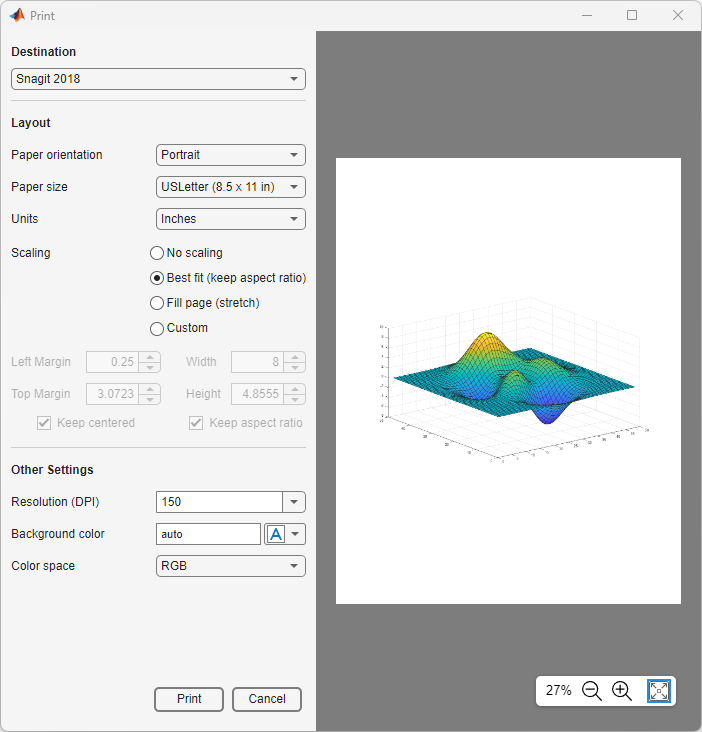Click the Resolution (DPI) input field

219,502
